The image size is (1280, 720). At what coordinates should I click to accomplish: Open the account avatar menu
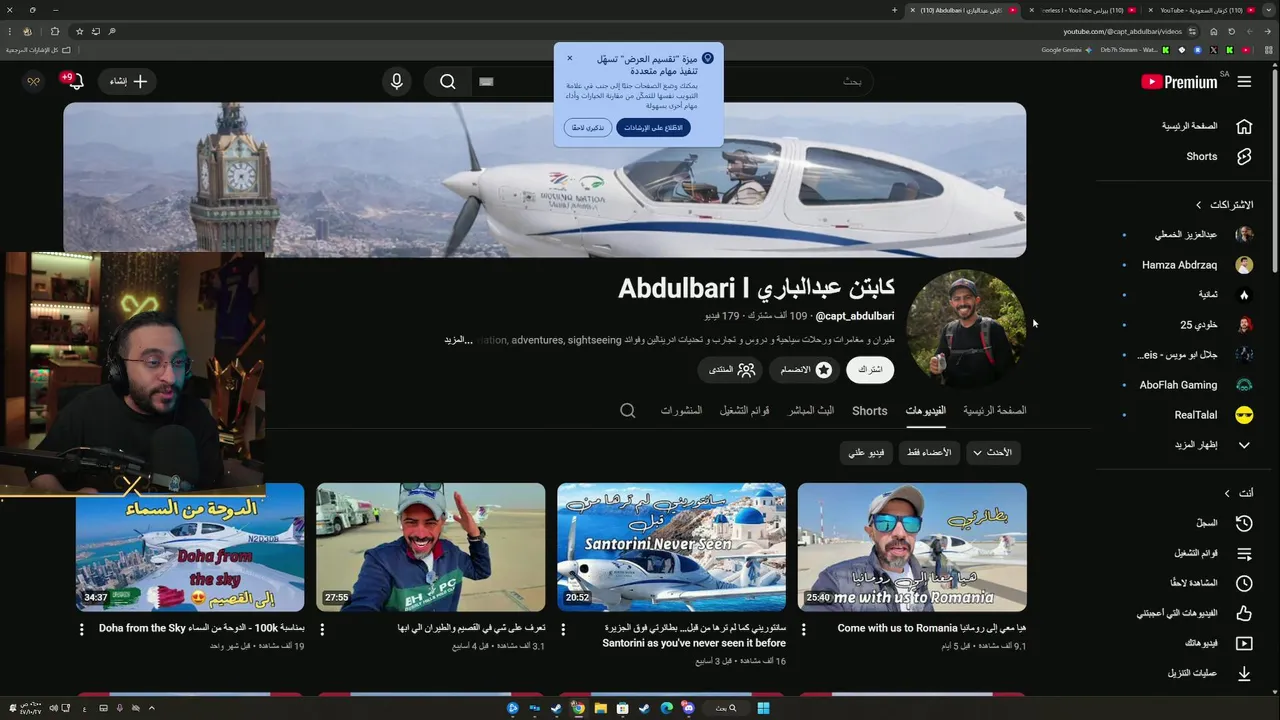click(x=33, y=82)
